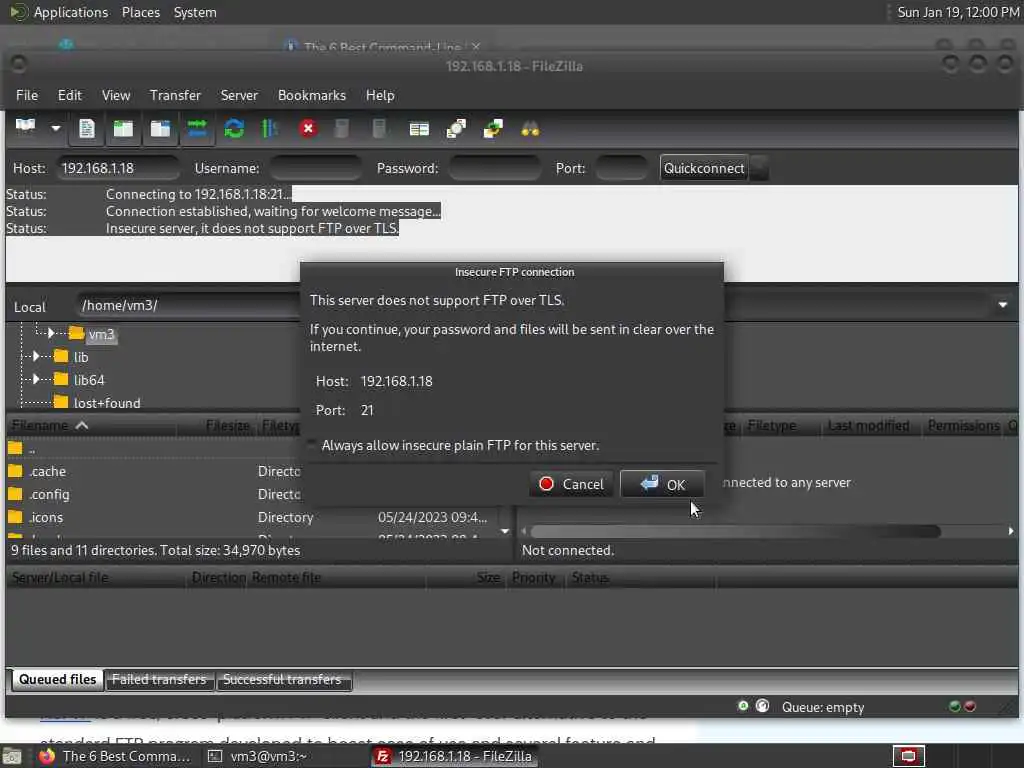Switch to the Queued files tab

pos(57,679)
